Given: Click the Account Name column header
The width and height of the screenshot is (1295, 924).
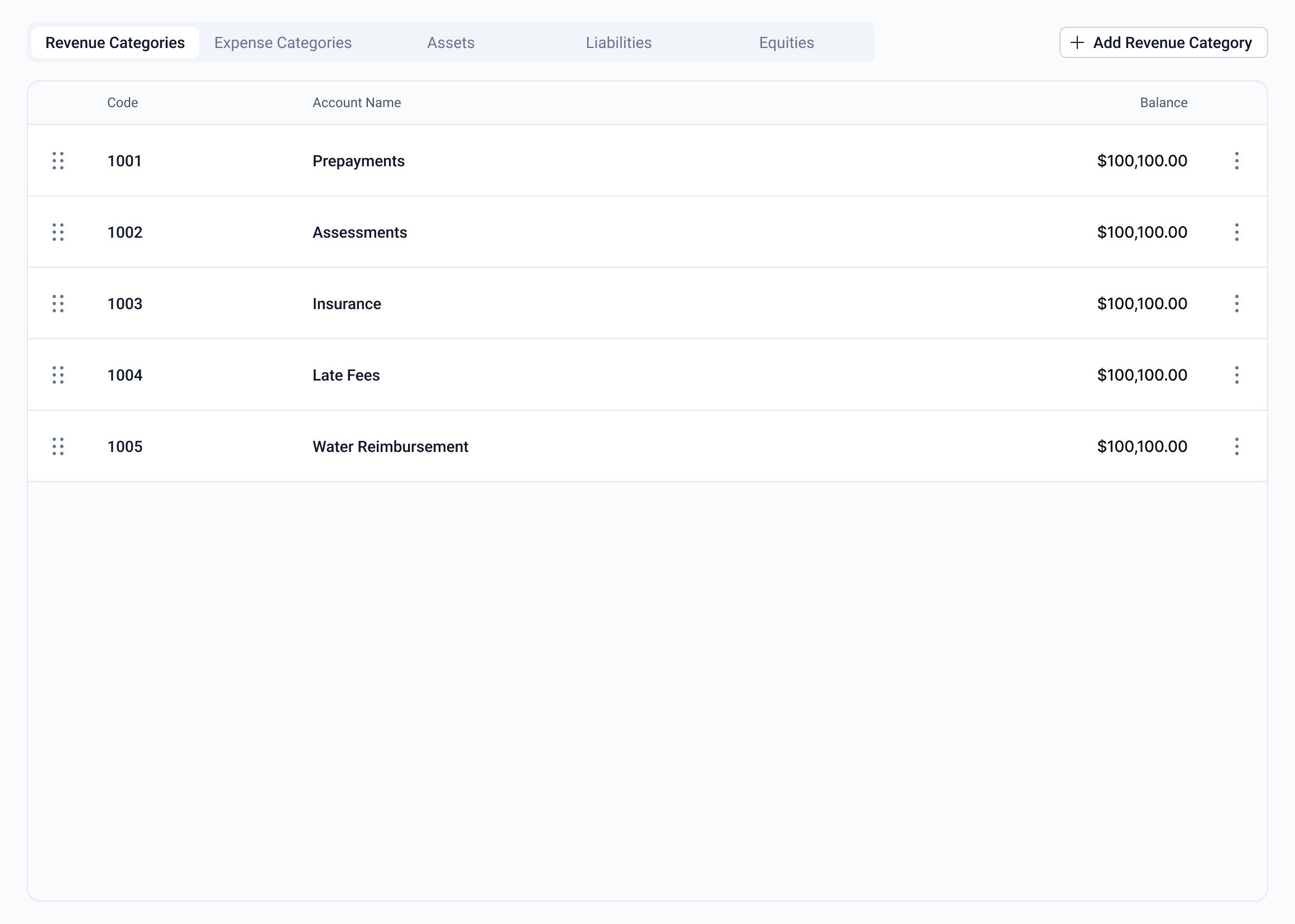Looking at the screenshot, I should [356, 103].
